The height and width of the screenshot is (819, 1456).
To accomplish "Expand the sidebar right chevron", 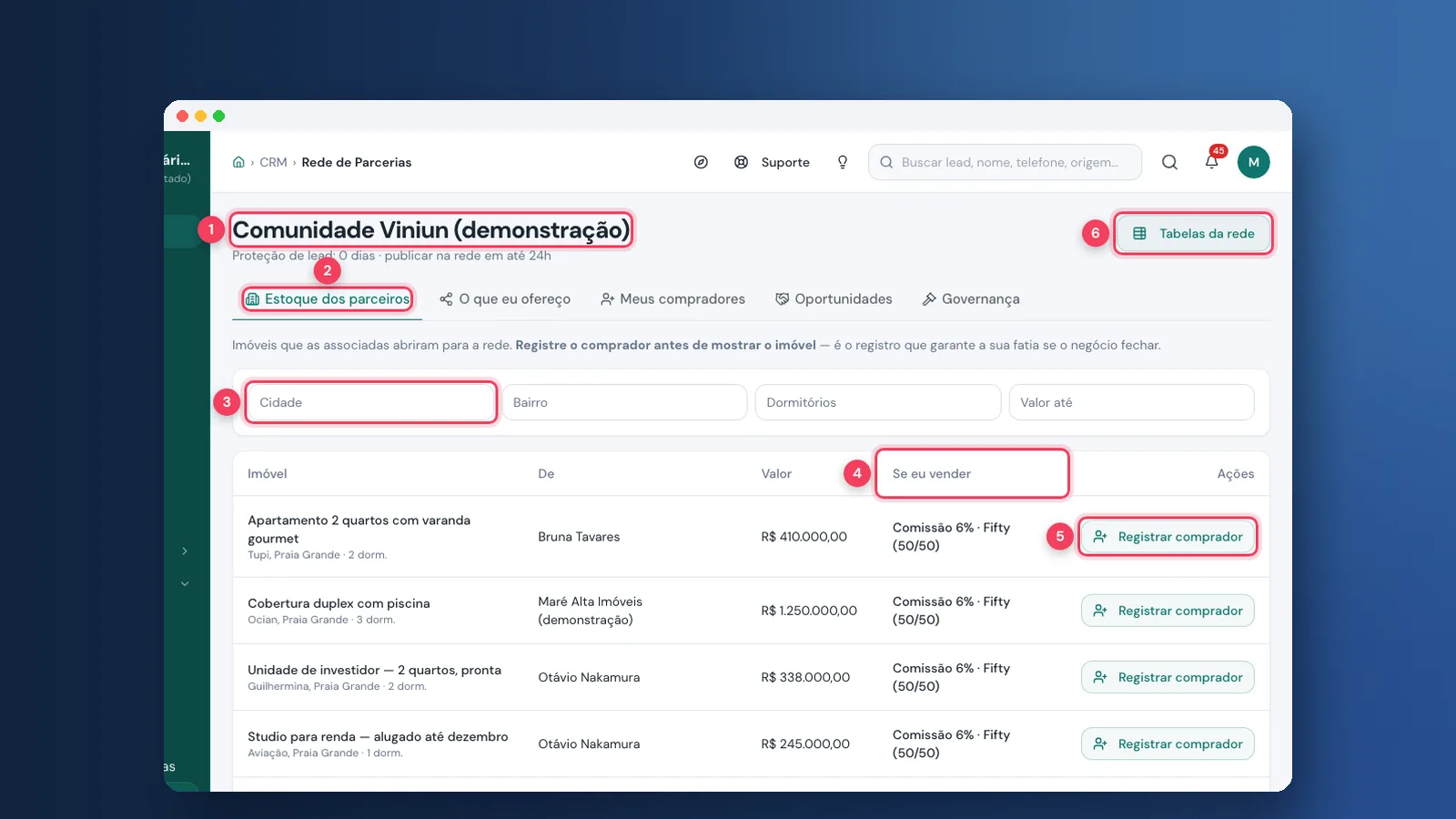I will tap(185, 551).
